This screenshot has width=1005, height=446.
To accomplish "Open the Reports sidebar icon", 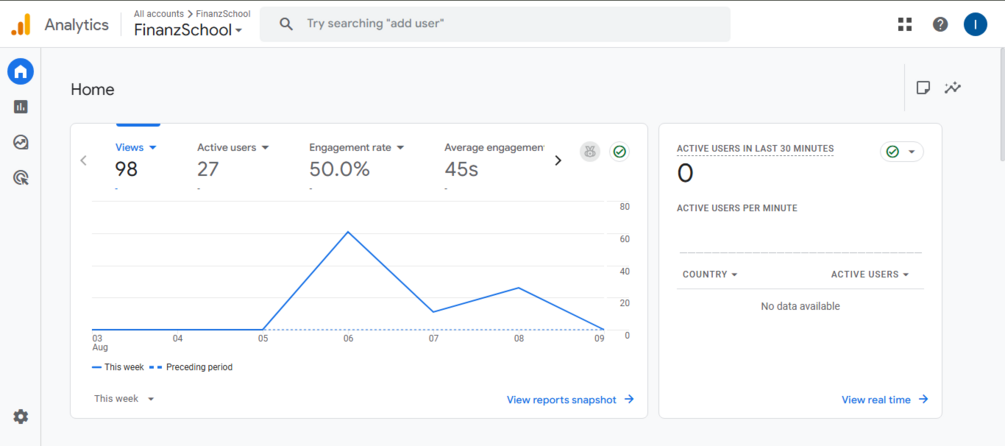I will [20, 107].
